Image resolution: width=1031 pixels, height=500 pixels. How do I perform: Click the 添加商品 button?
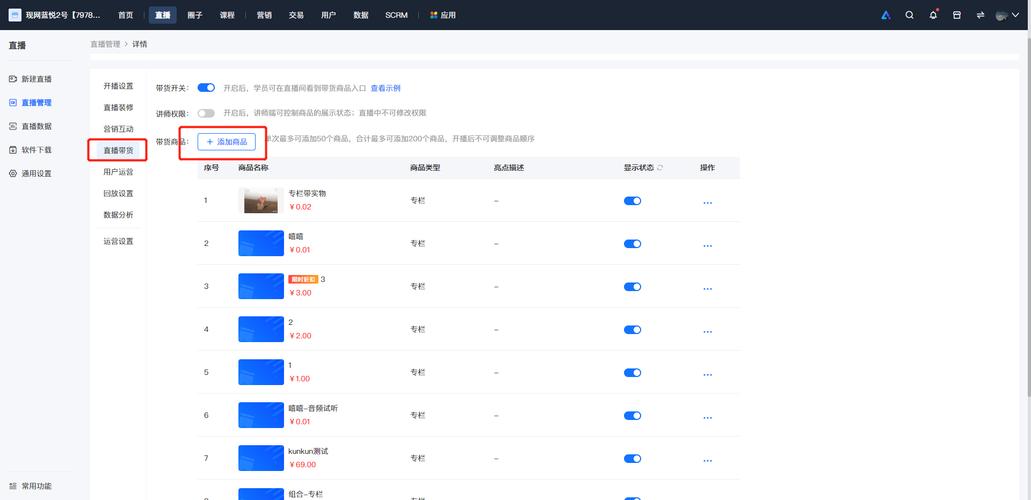pos(226,141)
